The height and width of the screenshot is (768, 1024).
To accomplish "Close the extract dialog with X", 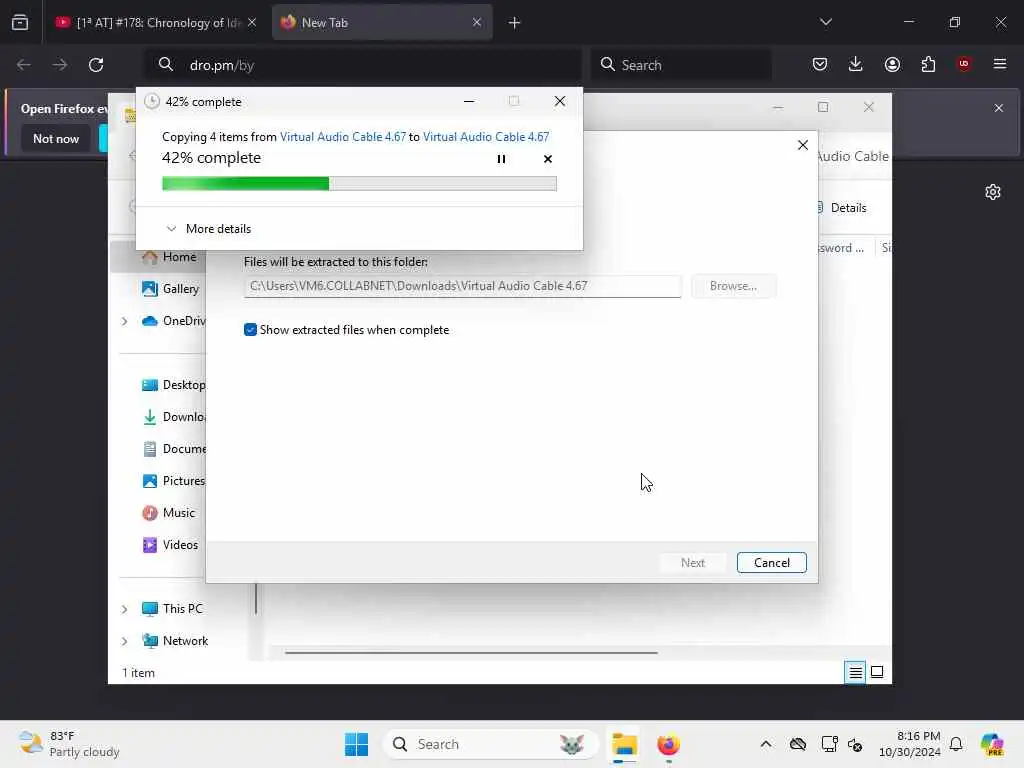I will coord(803,145).
